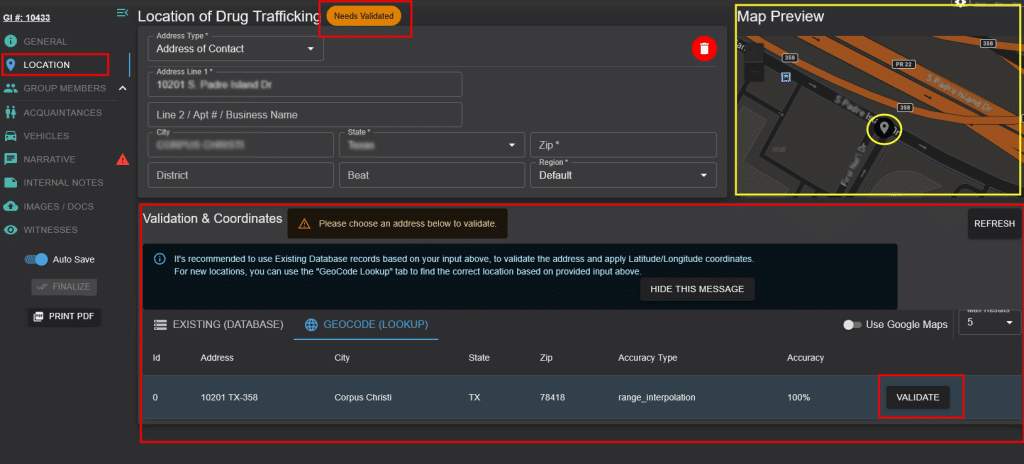Viewport: 1024px width, 464px height.
Task: Open the Vehicles car icon
Action: [x=10, y=136]
